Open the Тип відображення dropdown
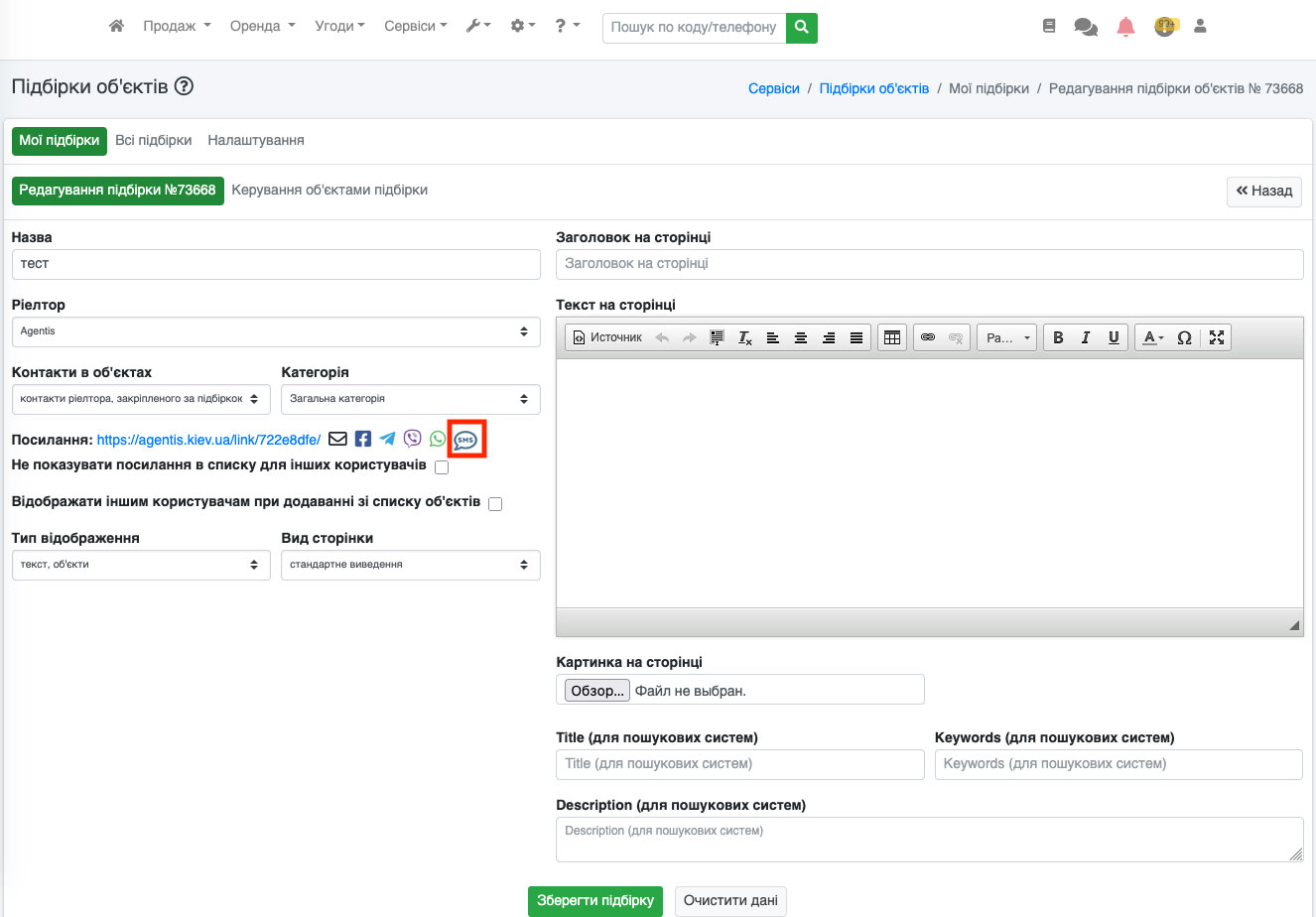Screen dimensions: 1316x917 pyautogui.click(x=141, y=565)
